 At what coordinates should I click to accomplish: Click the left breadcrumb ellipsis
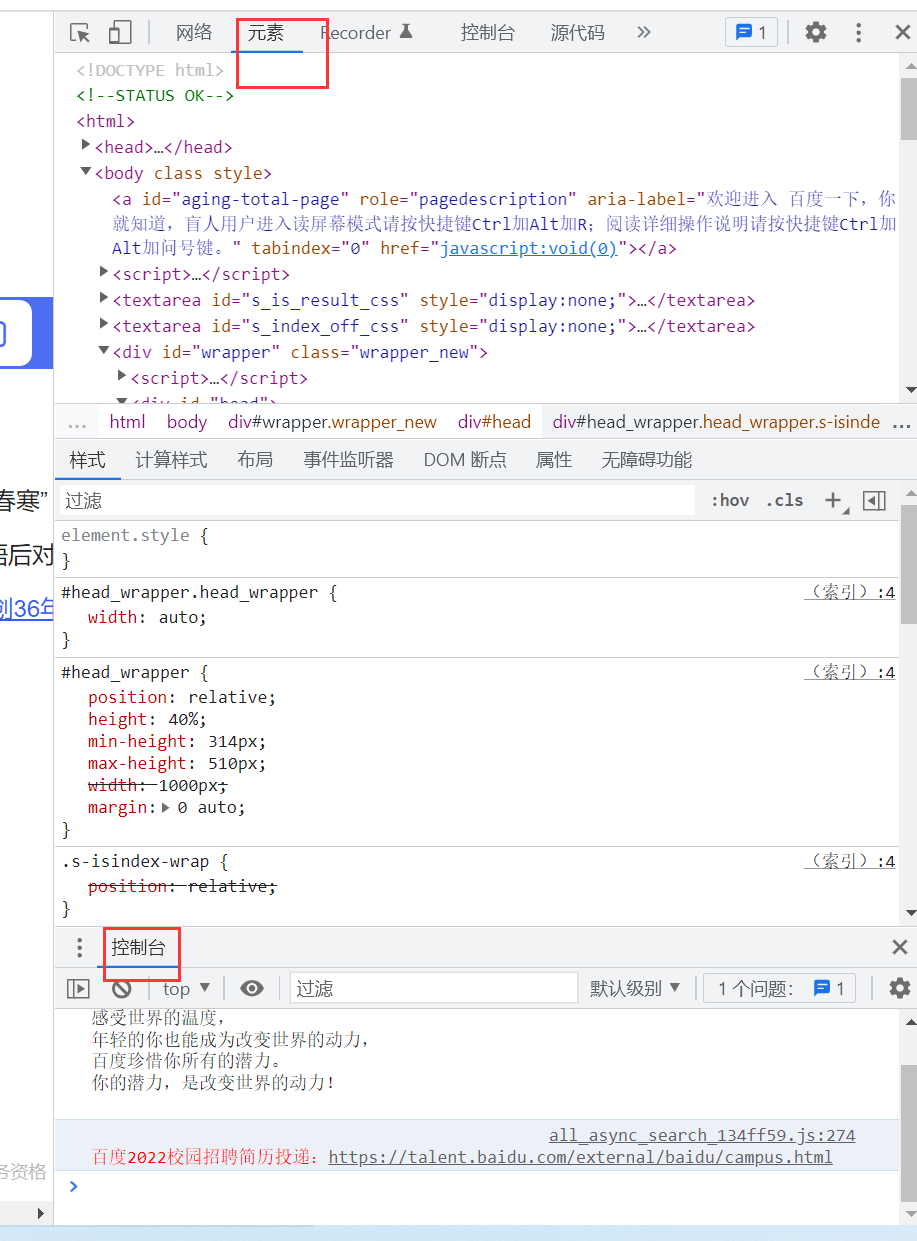(76, 423)
